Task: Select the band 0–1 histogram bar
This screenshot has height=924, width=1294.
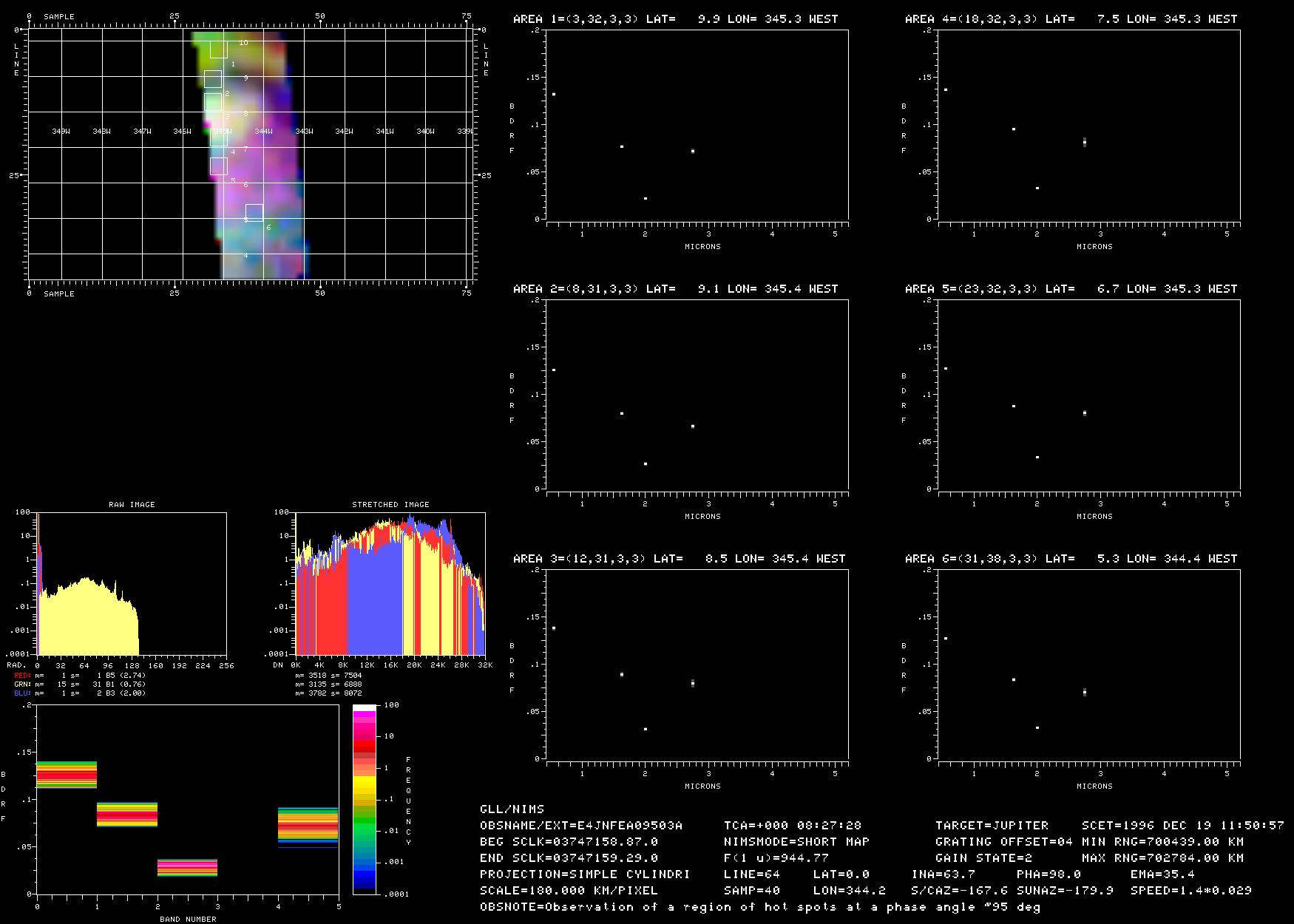Action: (67, 775)
